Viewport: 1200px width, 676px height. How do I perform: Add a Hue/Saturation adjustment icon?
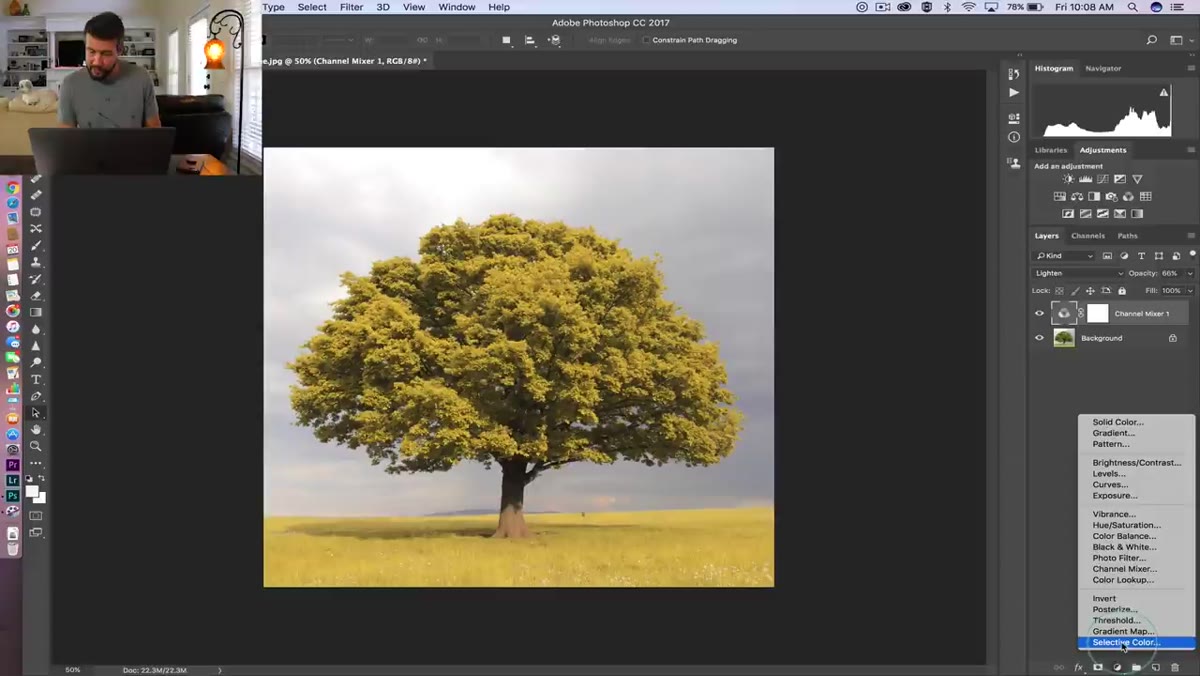click(1060, 196)
